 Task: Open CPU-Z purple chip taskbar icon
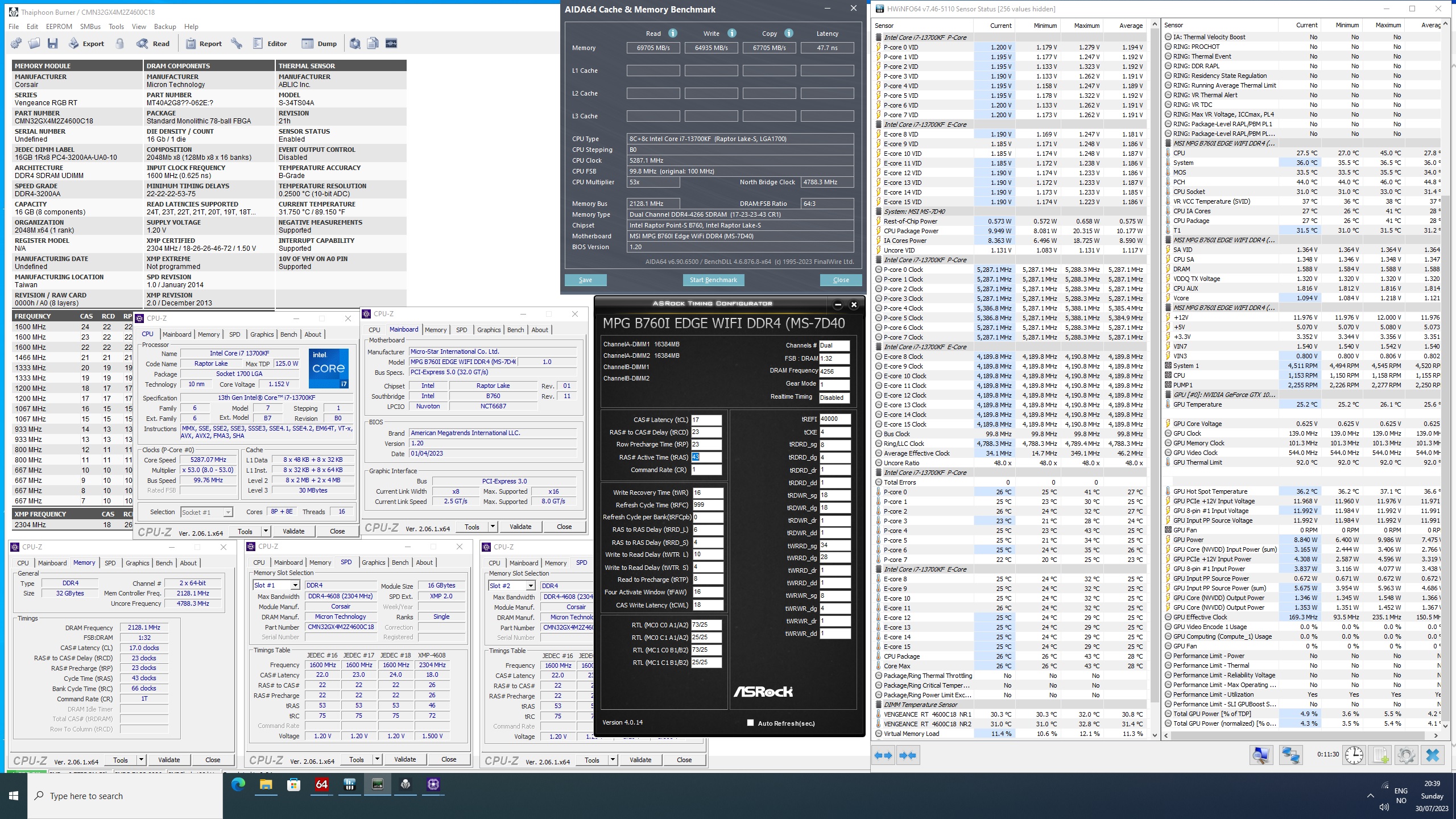point(433,785)
